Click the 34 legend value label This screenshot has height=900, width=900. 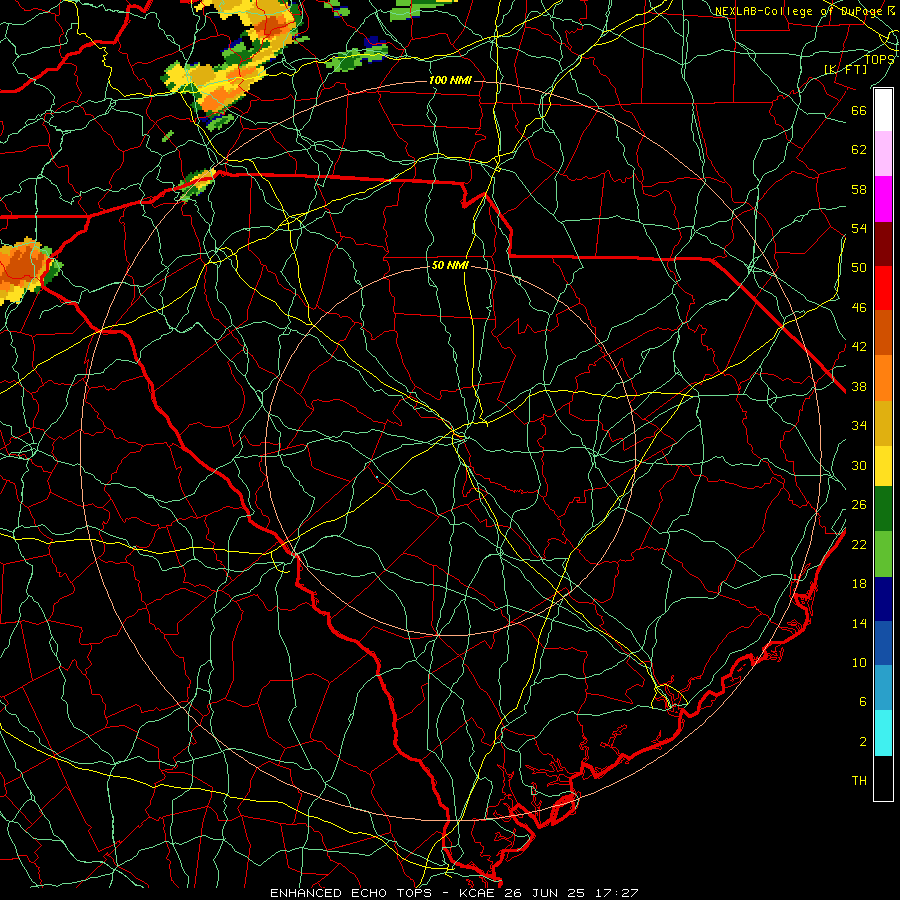point(859,426)
